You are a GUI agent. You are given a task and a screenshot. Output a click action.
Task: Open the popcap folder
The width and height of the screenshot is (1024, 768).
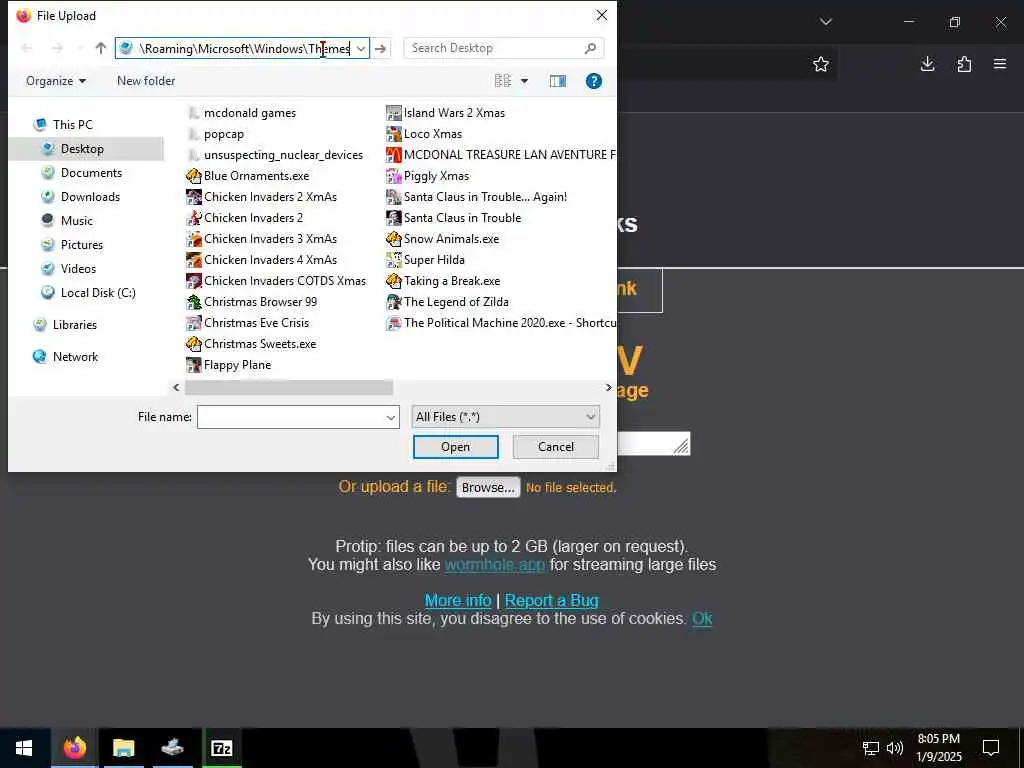click(x=216, y=134)
